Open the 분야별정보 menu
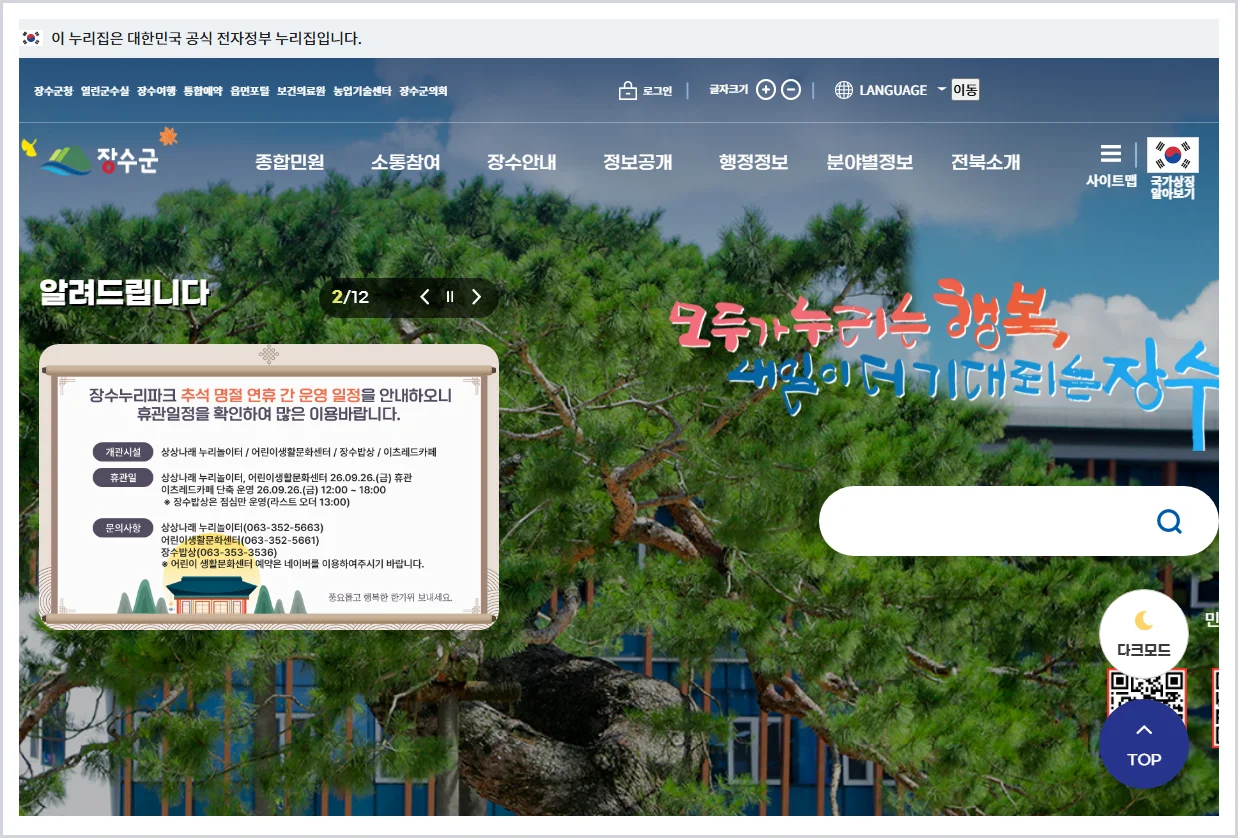1238x838 pixels. pos(870,162)
